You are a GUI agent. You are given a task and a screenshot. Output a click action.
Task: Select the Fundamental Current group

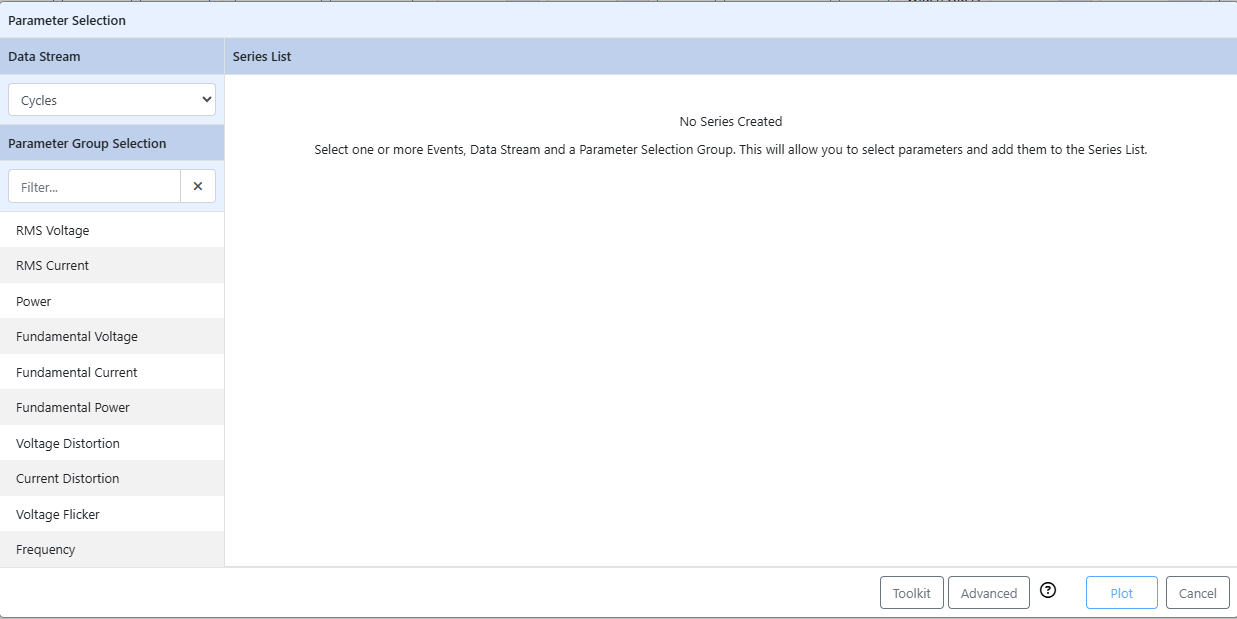point(112,372)
